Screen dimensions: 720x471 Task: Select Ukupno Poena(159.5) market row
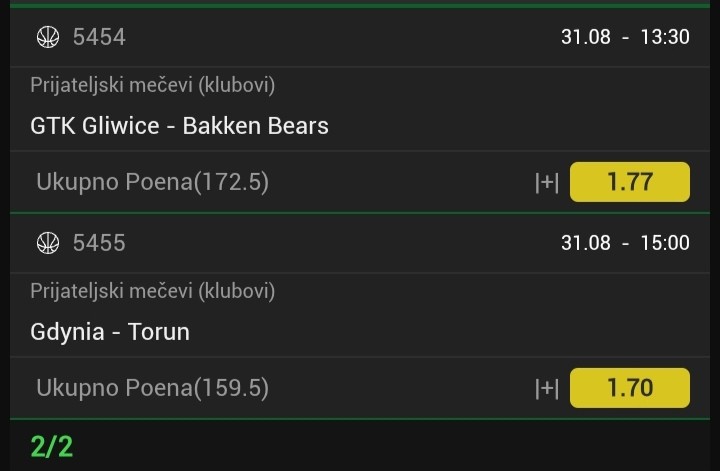click(x=360, y=388)
